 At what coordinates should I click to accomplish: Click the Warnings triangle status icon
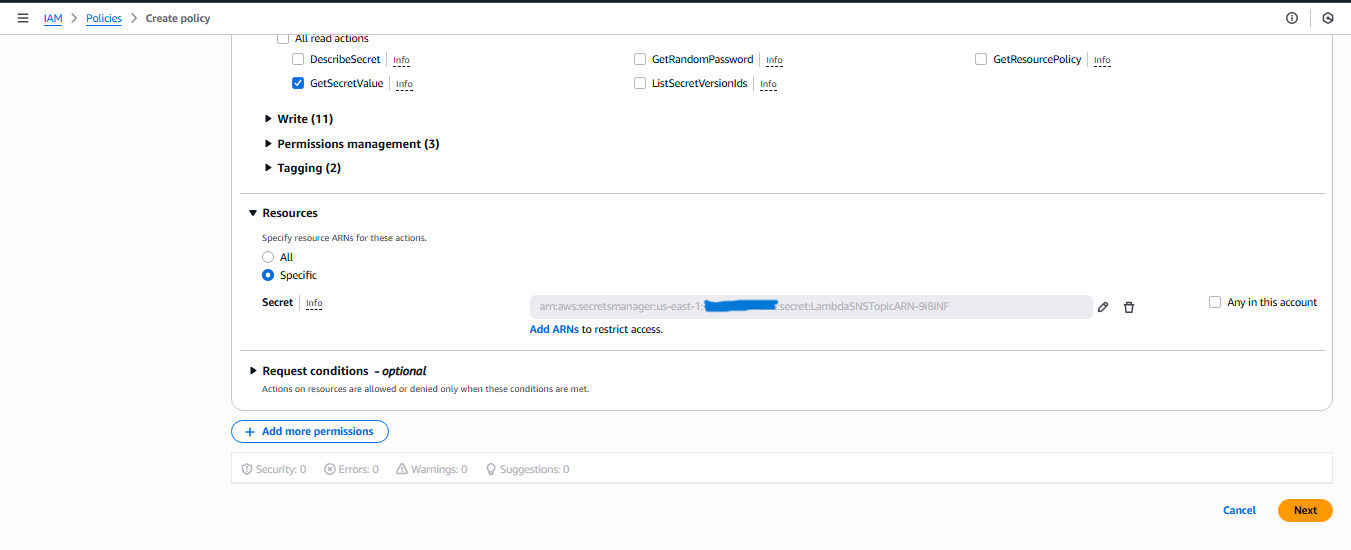(x=402, y=469)
